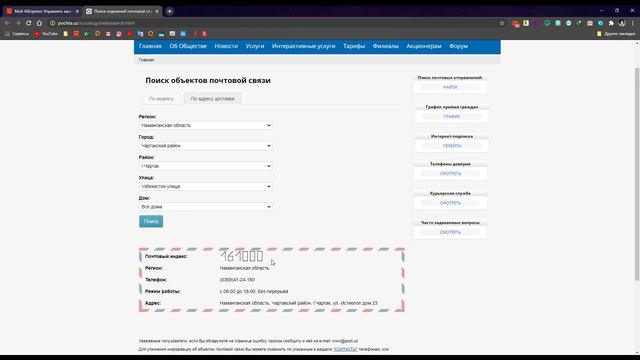Image resolution: width=640 pixels, height=360 pixels.
Task: Click the Поиск search button
Action: (x=151, y=221)
